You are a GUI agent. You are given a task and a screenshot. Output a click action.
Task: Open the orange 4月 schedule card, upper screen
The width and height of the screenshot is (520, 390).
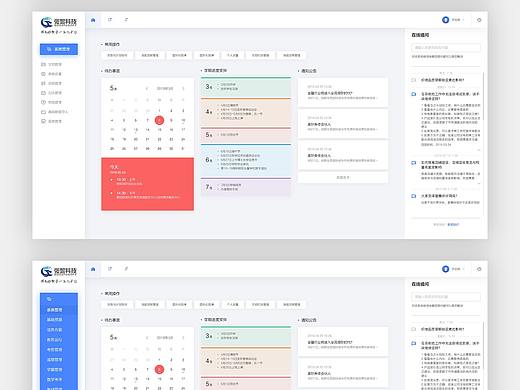(x=246, y=112)
